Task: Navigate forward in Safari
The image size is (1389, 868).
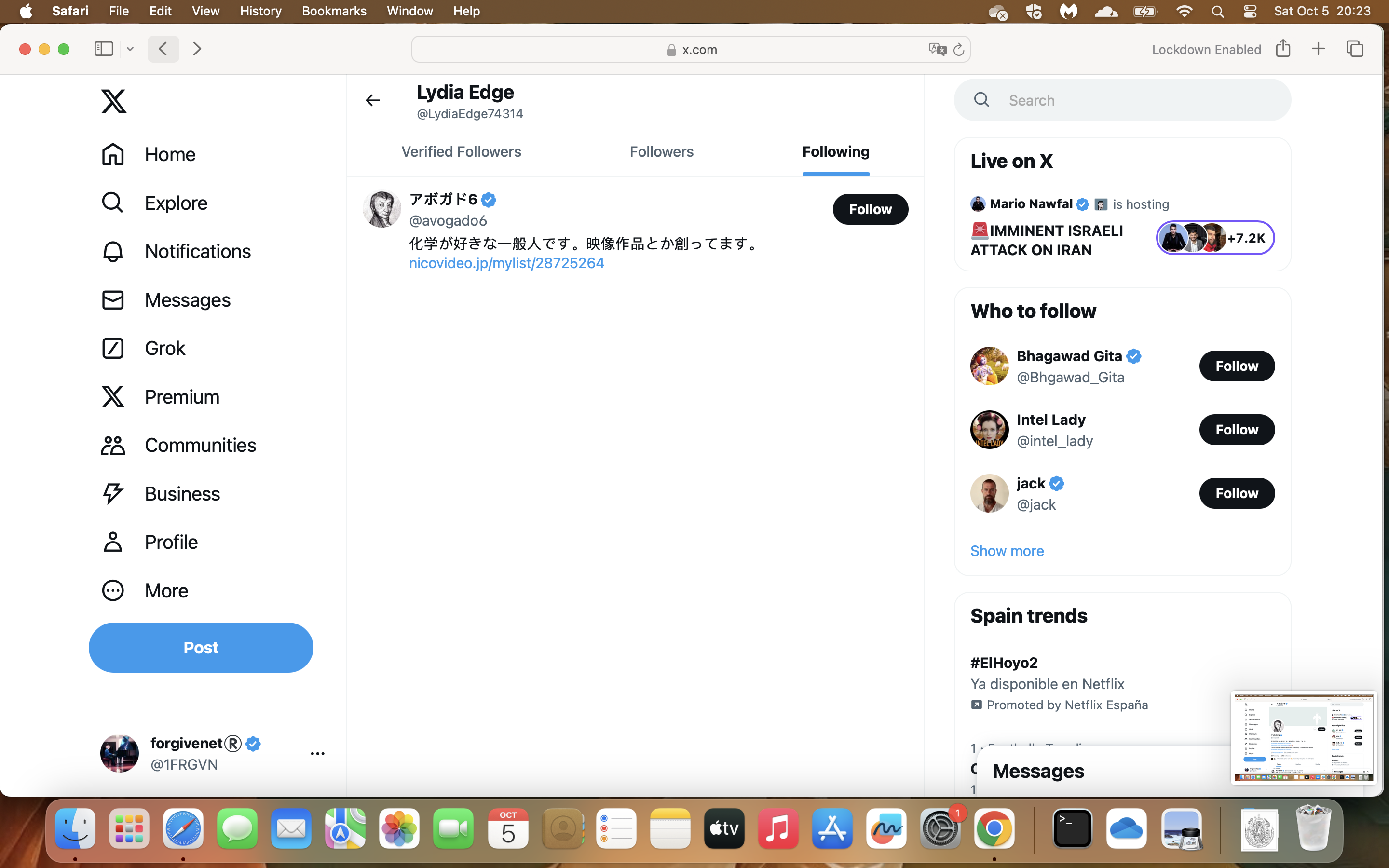Action: [x=197, y=49]
